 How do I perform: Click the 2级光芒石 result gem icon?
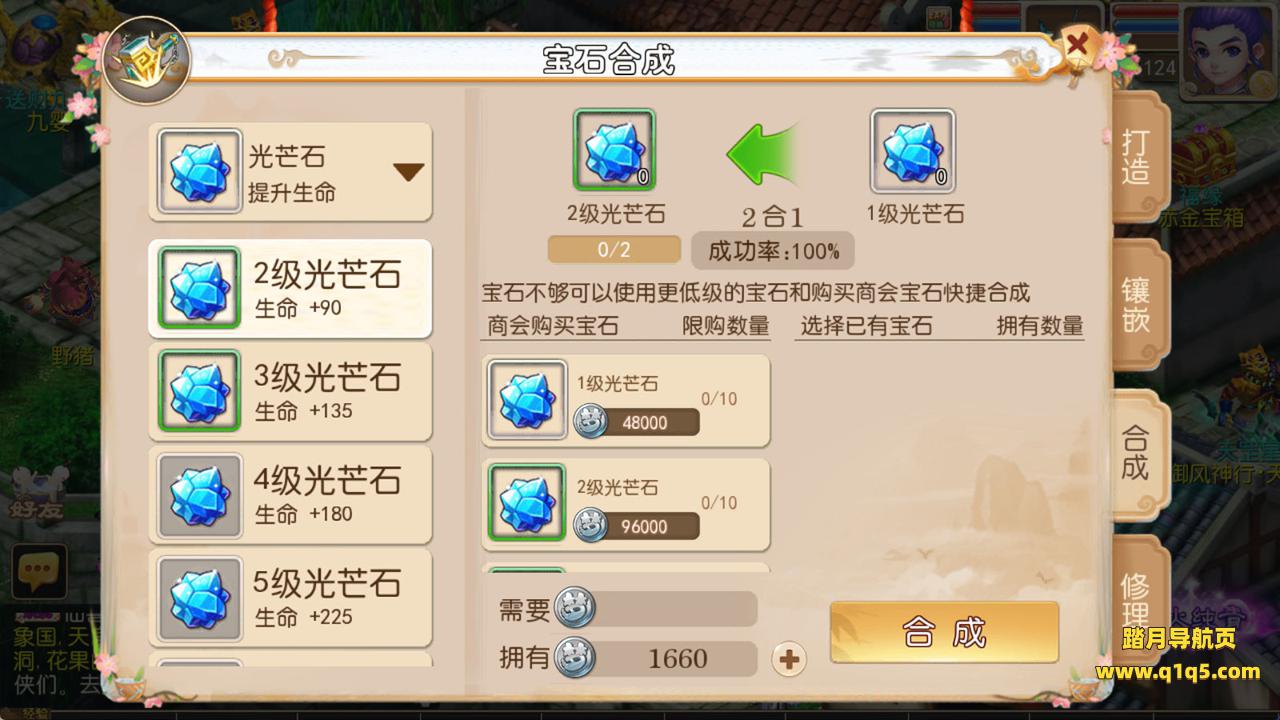point(614,150)
